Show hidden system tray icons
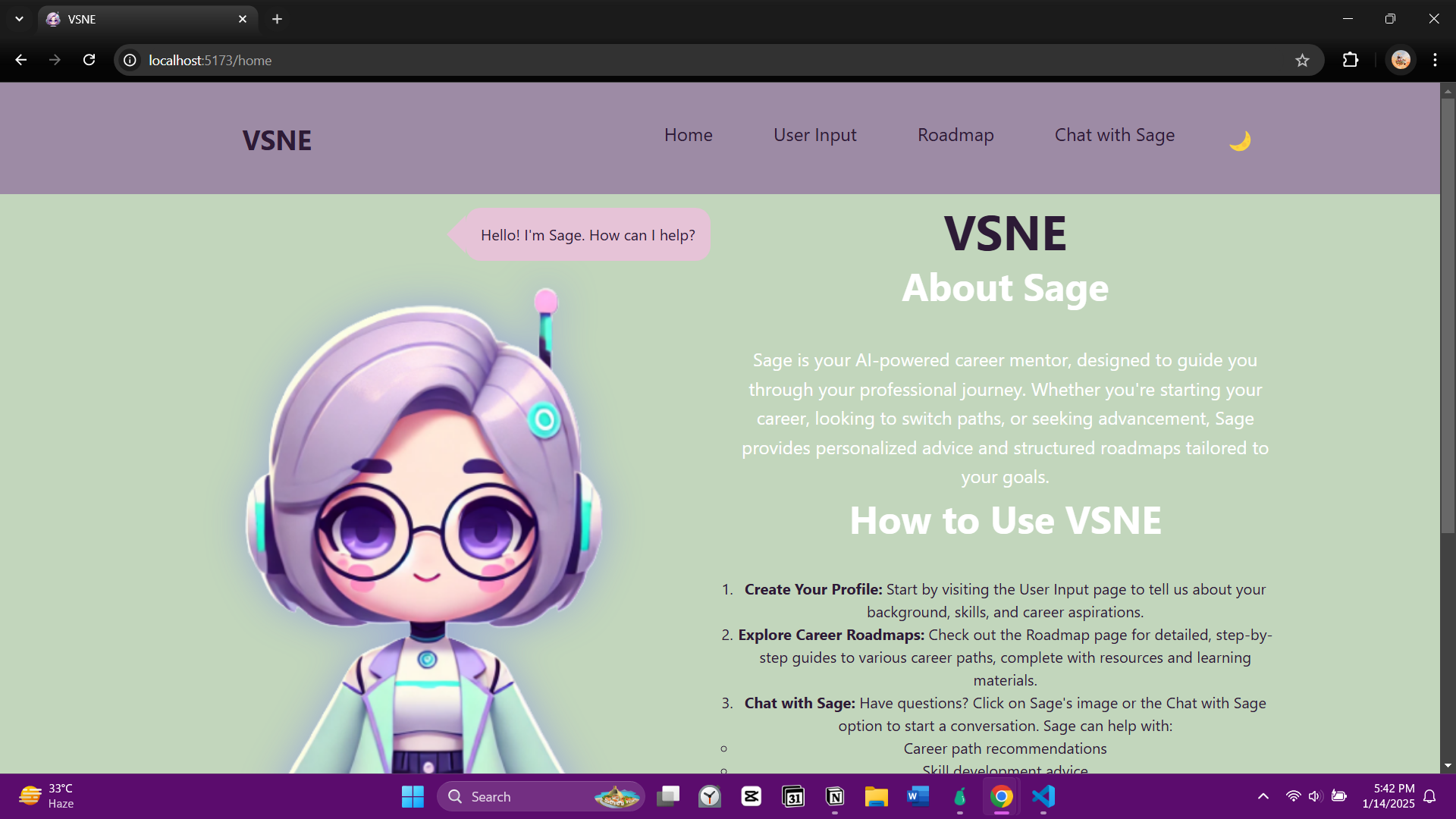This screenshot has width=1456, height=819. (x=1263, y=796)
